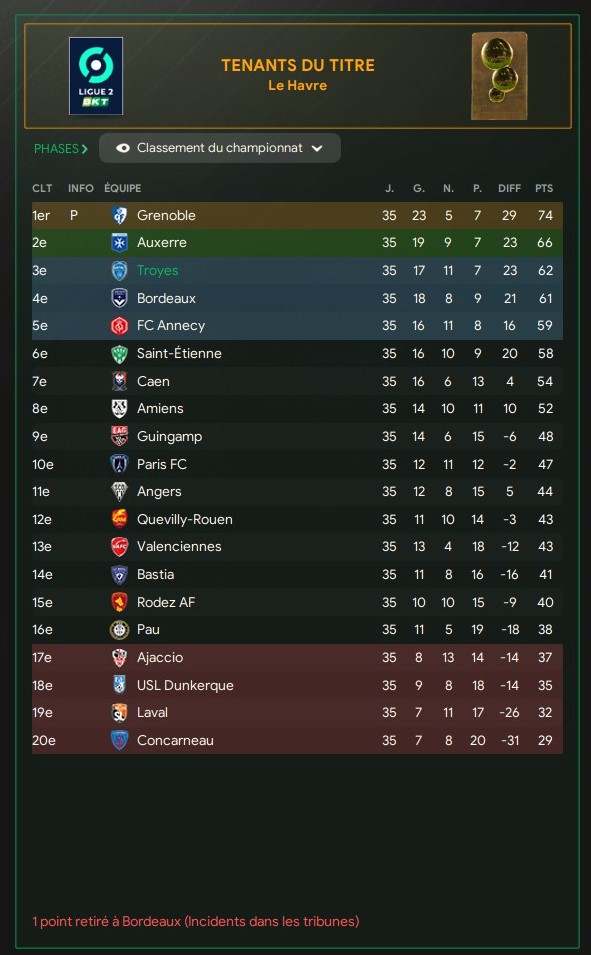
Task: Click Le Havre title holder link
Action: pos(297,85)
